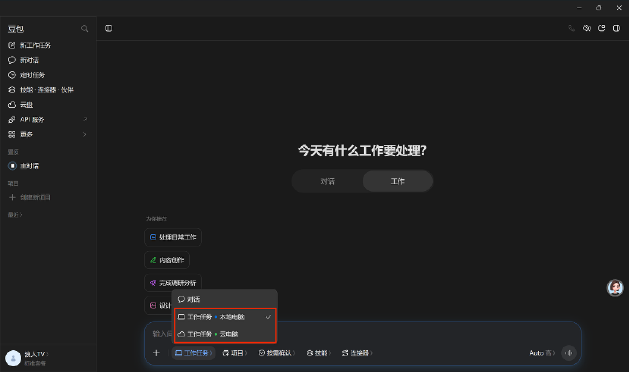Image resolution: width=630 pixels, height=373 pixels.
Task: Click the 内容创作 suggestion chip
Action: [x=167, y=260]
